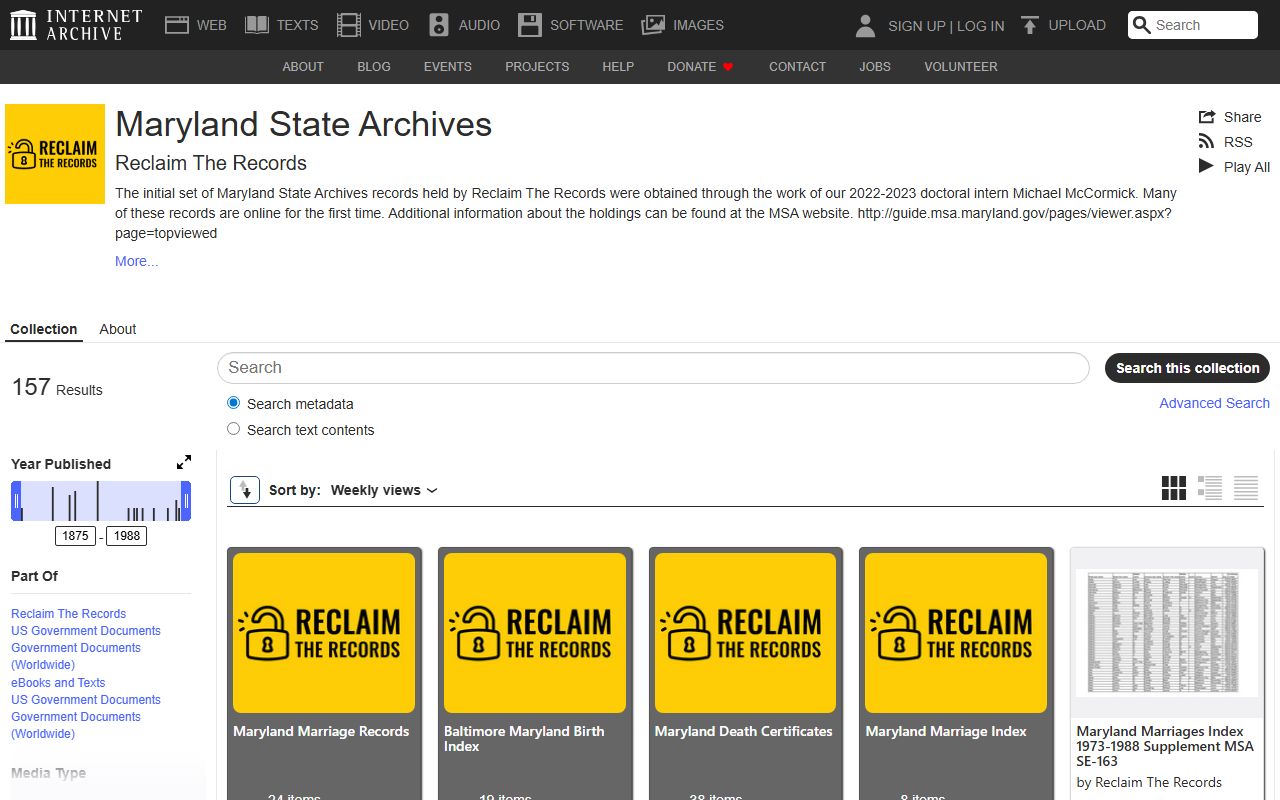The height and width of the screenshot is (800, 1280).
Task: Open the Audio speaker icon
Action: (439, 25)
